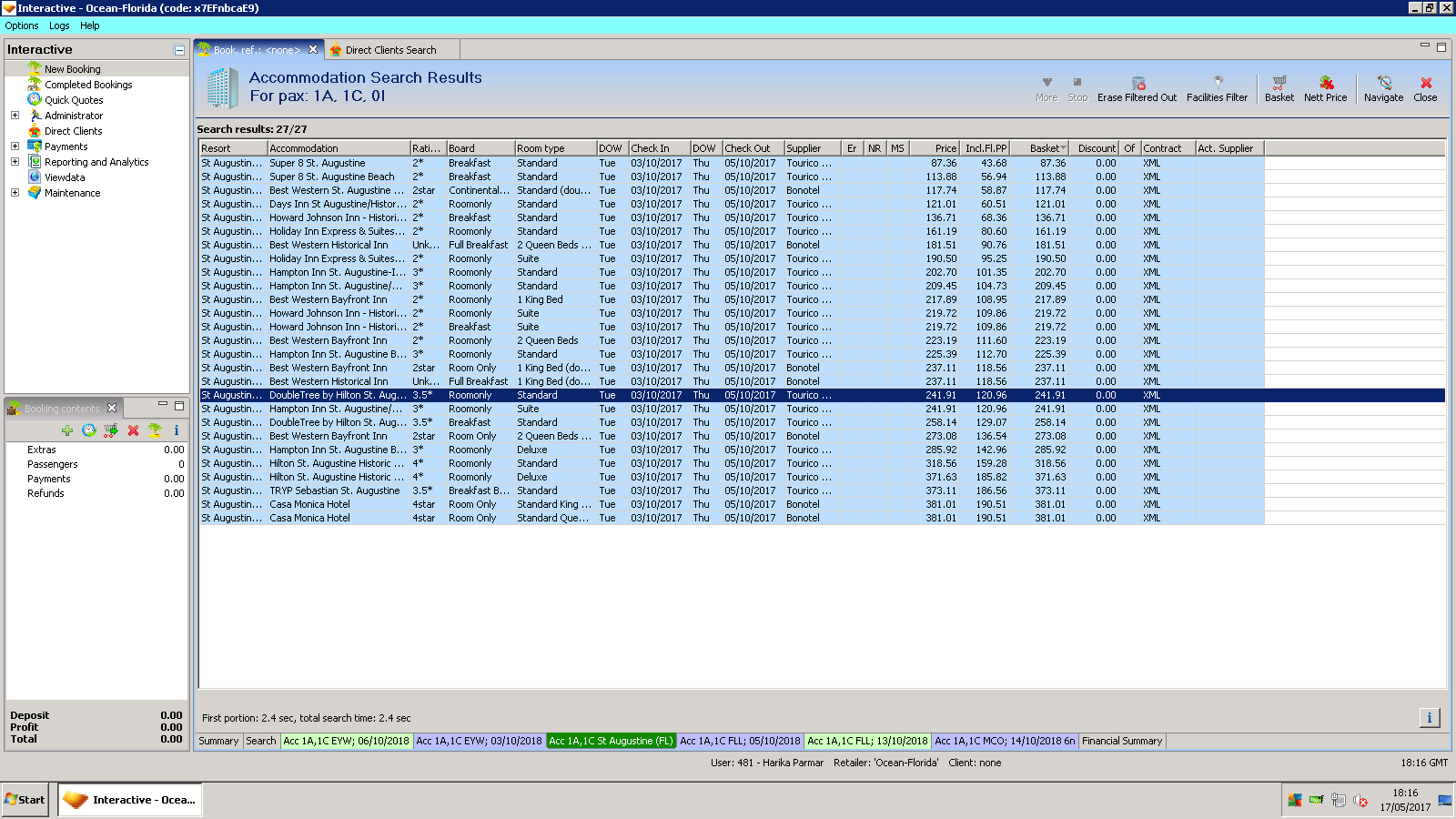
Task: Expand the Administrator tree node
Action: pyautogui.click(x=15, y=116)
